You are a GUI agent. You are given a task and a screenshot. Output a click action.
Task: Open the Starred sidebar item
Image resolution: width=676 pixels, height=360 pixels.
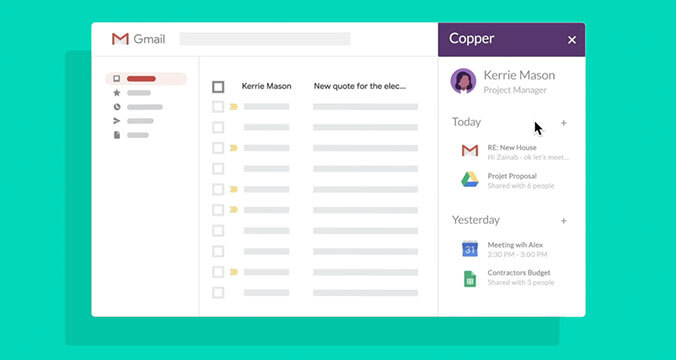pos(132,93)
